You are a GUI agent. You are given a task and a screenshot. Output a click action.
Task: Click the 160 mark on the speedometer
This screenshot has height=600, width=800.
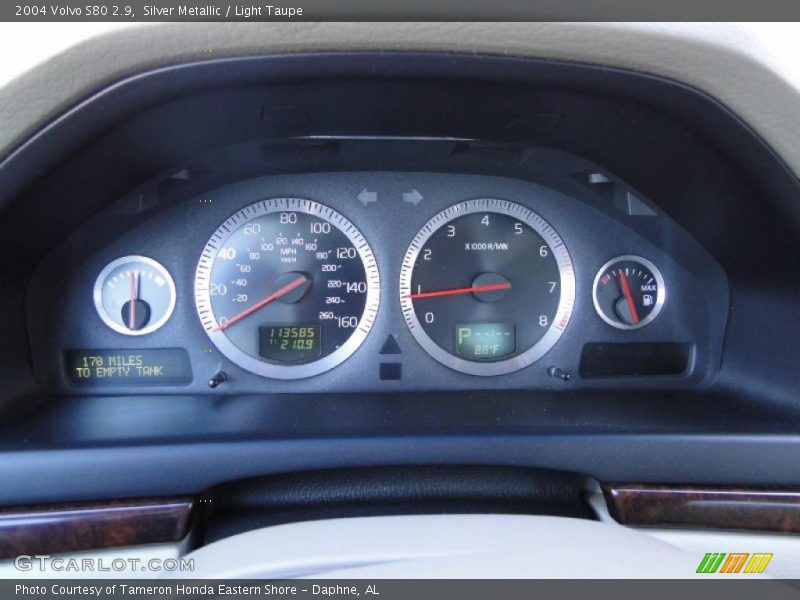click(x=347, y=321)
